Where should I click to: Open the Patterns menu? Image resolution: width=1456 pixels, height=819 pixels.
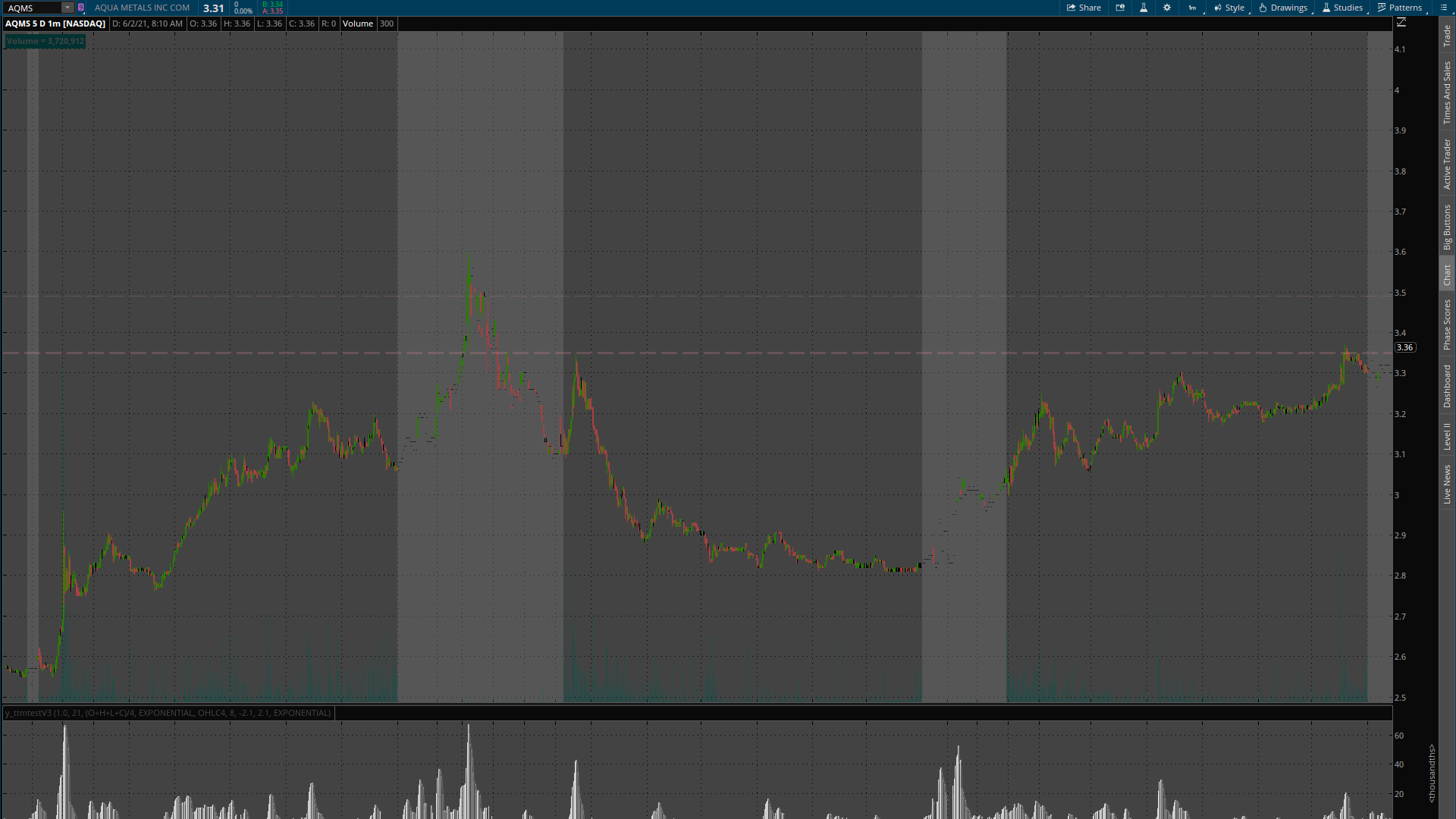[1400, 8]
